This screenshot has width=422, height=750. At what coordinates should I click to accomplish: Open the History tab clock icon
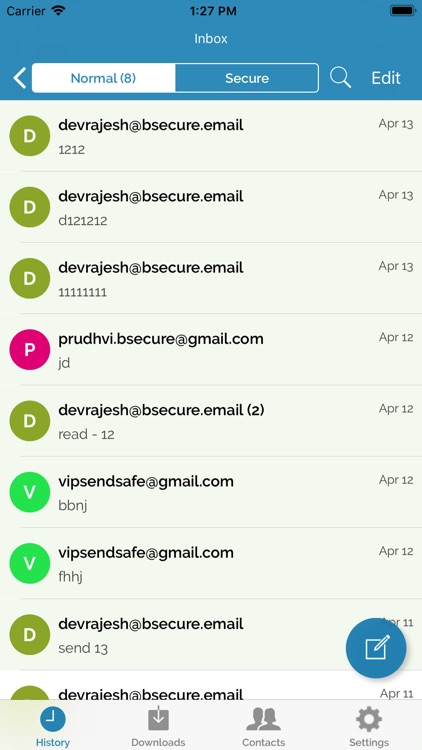[x=53, y=720]
